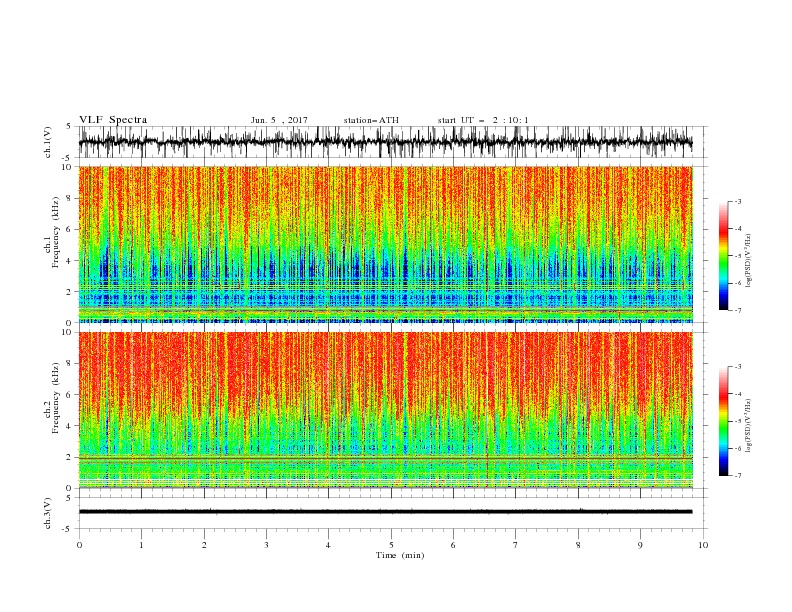Click the ch.2 spectrogram plot
This screenshot has width=792, height=612.
pos(386,410)
